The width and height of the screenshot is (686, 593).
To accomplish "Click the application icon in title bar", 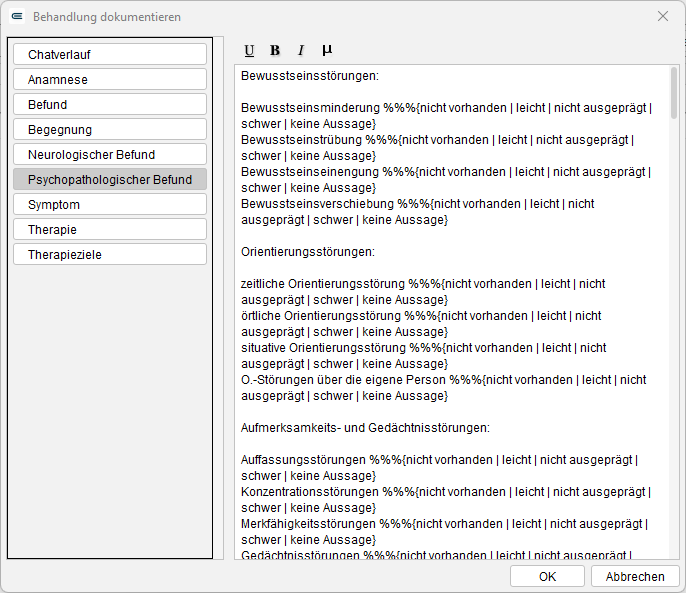I will coord(17,17).
